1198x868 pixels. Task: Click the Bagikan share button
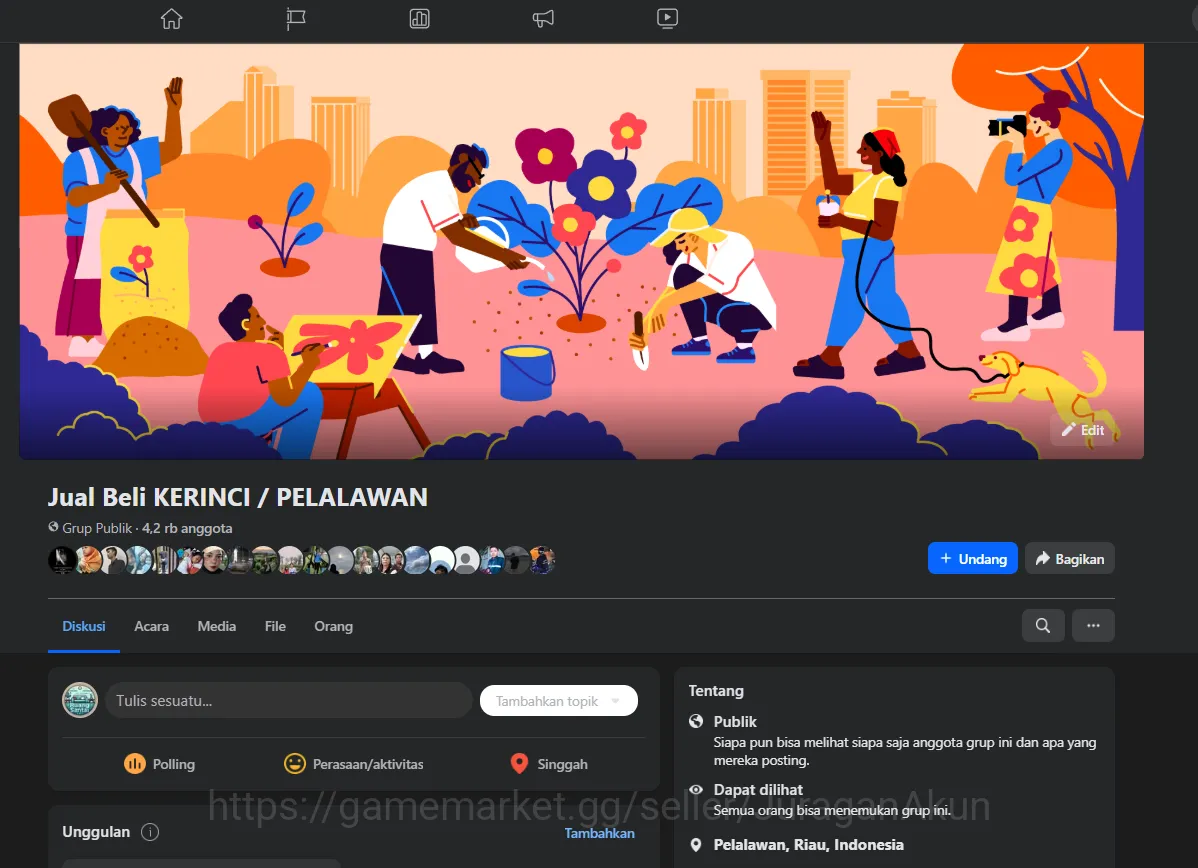point(1070,559)
